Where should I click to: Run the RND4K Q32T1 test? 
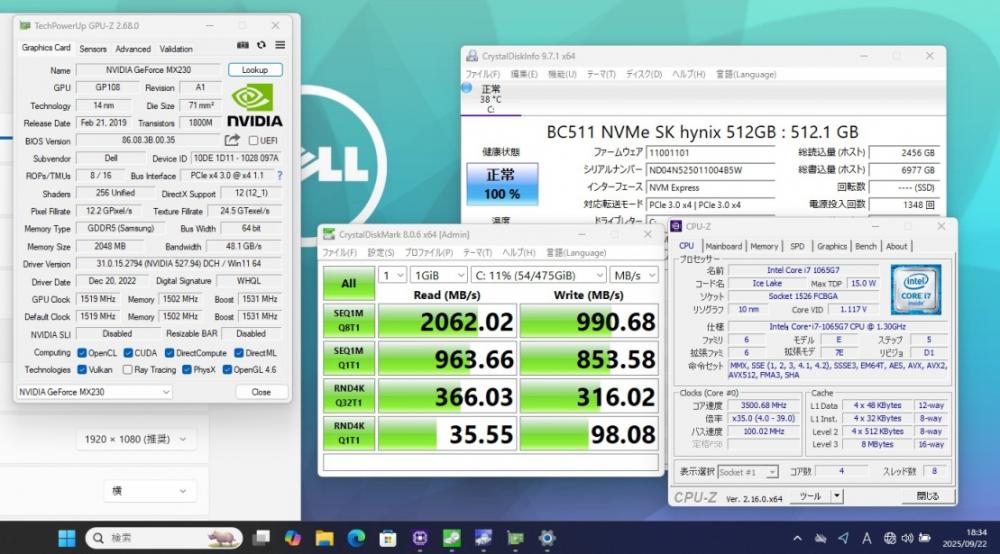349,396
